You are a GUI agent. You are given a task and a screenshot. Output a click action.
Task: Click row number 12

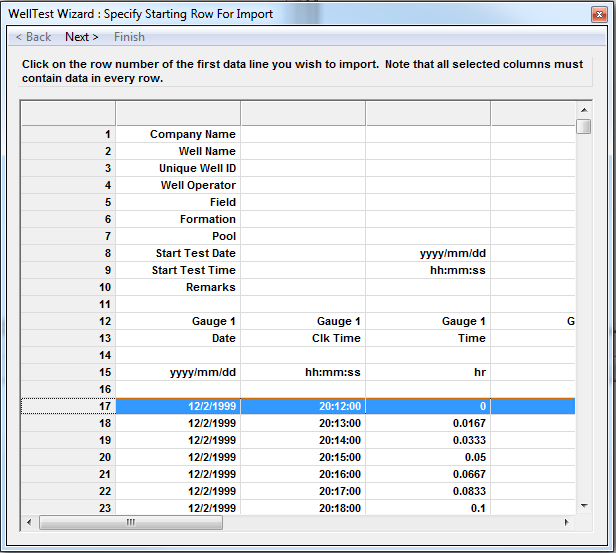tap(68, 321)
